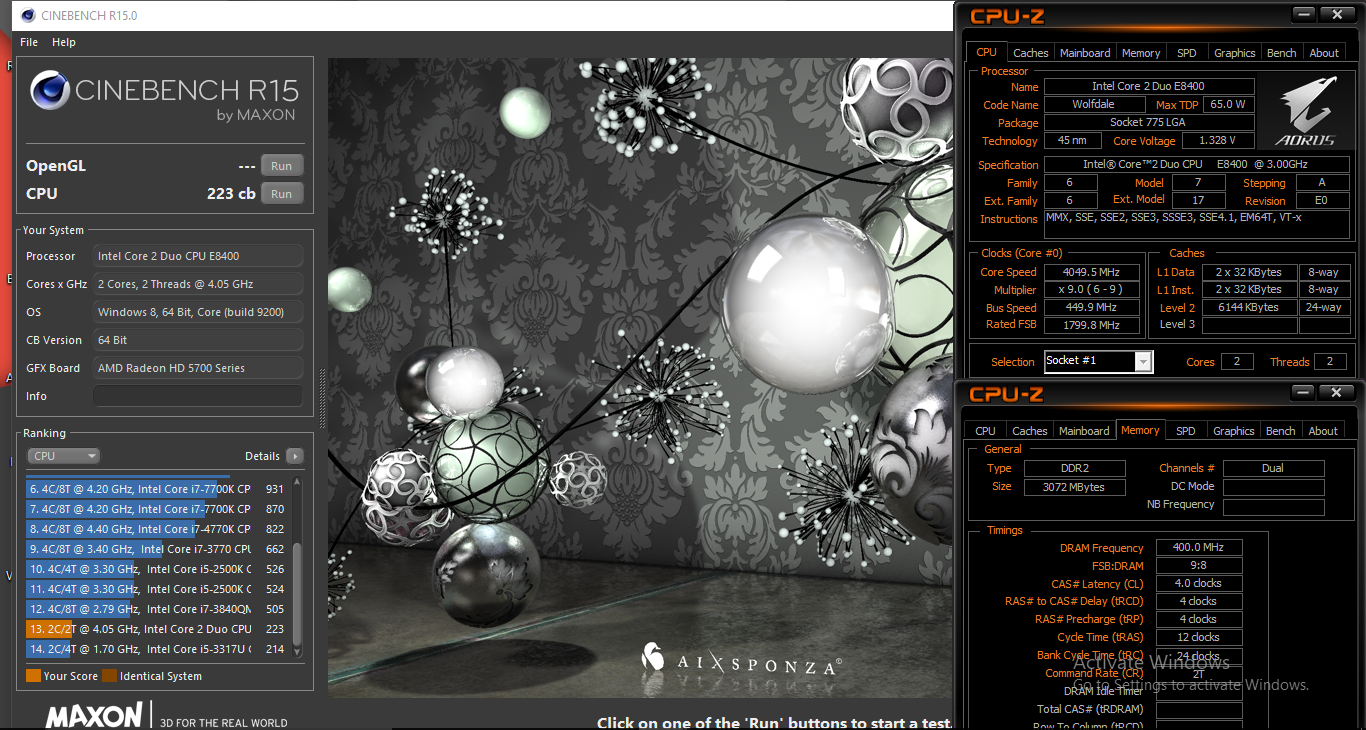Run the OpenGL benchmark test
Image resolution: width=1366 pixels, height=730 pixels.
point(282,166)
